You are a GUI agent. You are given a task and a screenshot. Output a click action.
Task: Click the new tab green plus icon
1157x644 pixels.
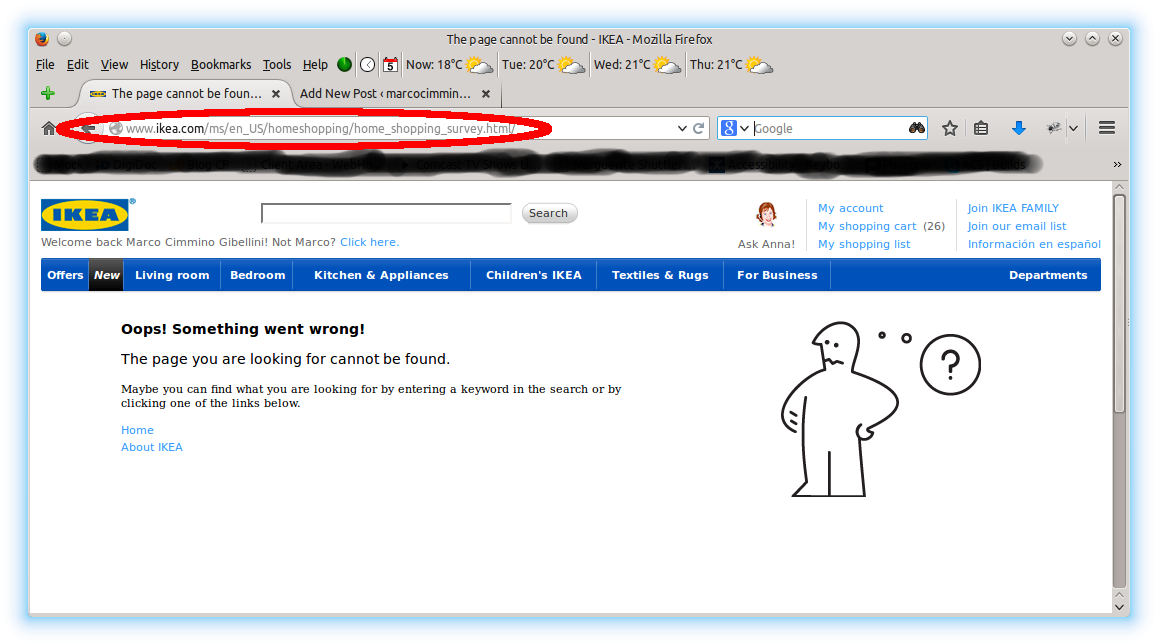coord(47,93)
